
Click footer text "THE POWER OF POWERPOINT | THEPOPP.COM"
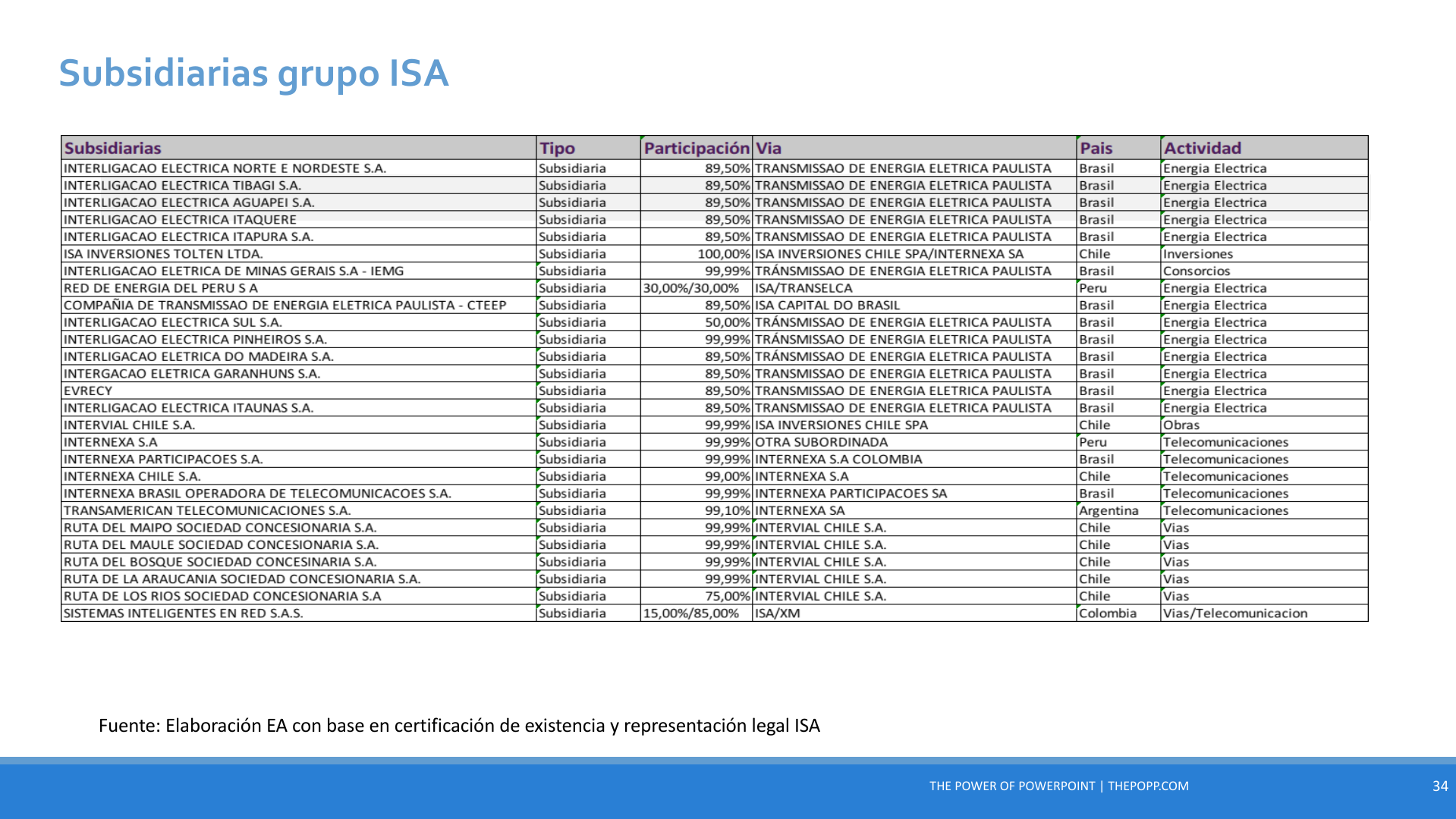[1059, 786]
